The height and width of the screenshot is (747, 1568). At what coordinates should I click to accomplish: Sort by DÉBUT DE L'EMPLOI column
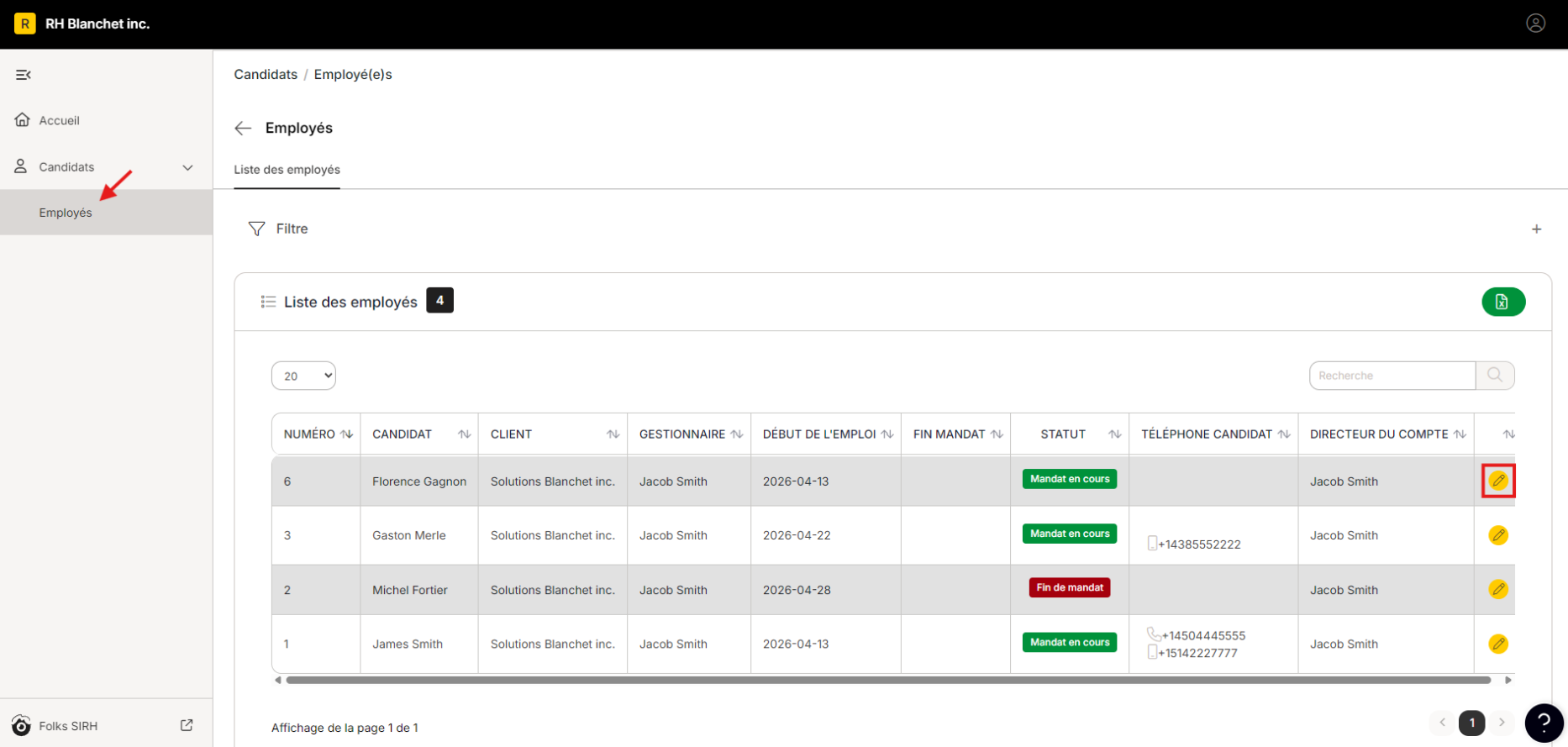(x=887, y=434)
